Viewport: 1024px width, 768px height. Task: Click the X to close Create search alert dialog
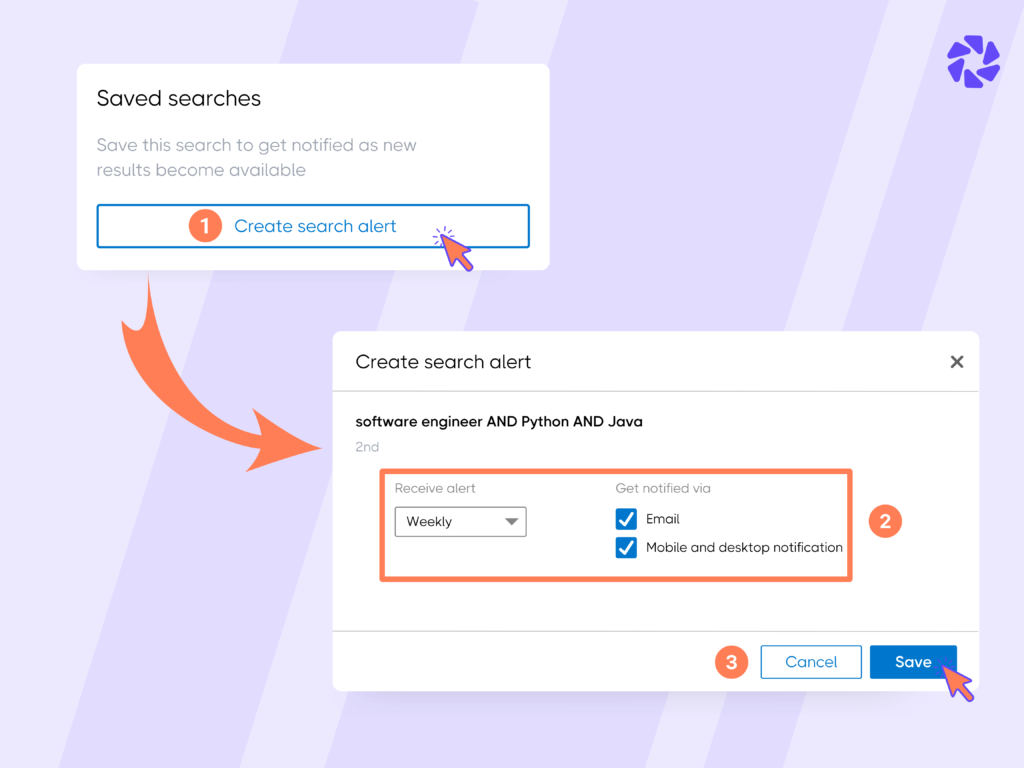pyautogui.click(x=957, y=362)
